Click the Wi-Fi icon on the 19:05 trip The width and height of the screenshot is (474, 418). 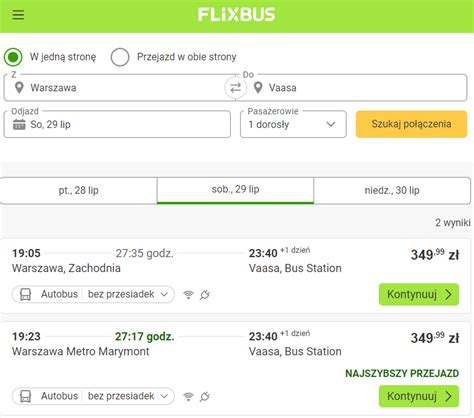(x=188, y=295)
